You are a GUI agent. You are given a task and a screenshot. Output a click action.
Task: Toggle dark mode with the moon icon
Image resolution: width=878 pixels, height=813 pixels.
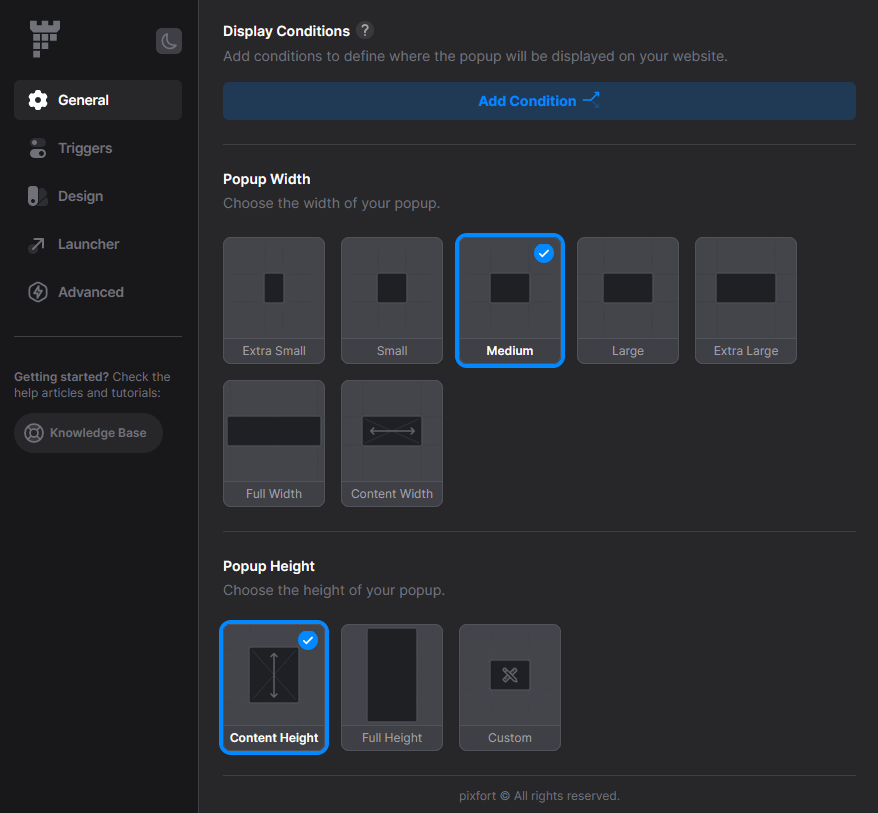click(168, 41)
